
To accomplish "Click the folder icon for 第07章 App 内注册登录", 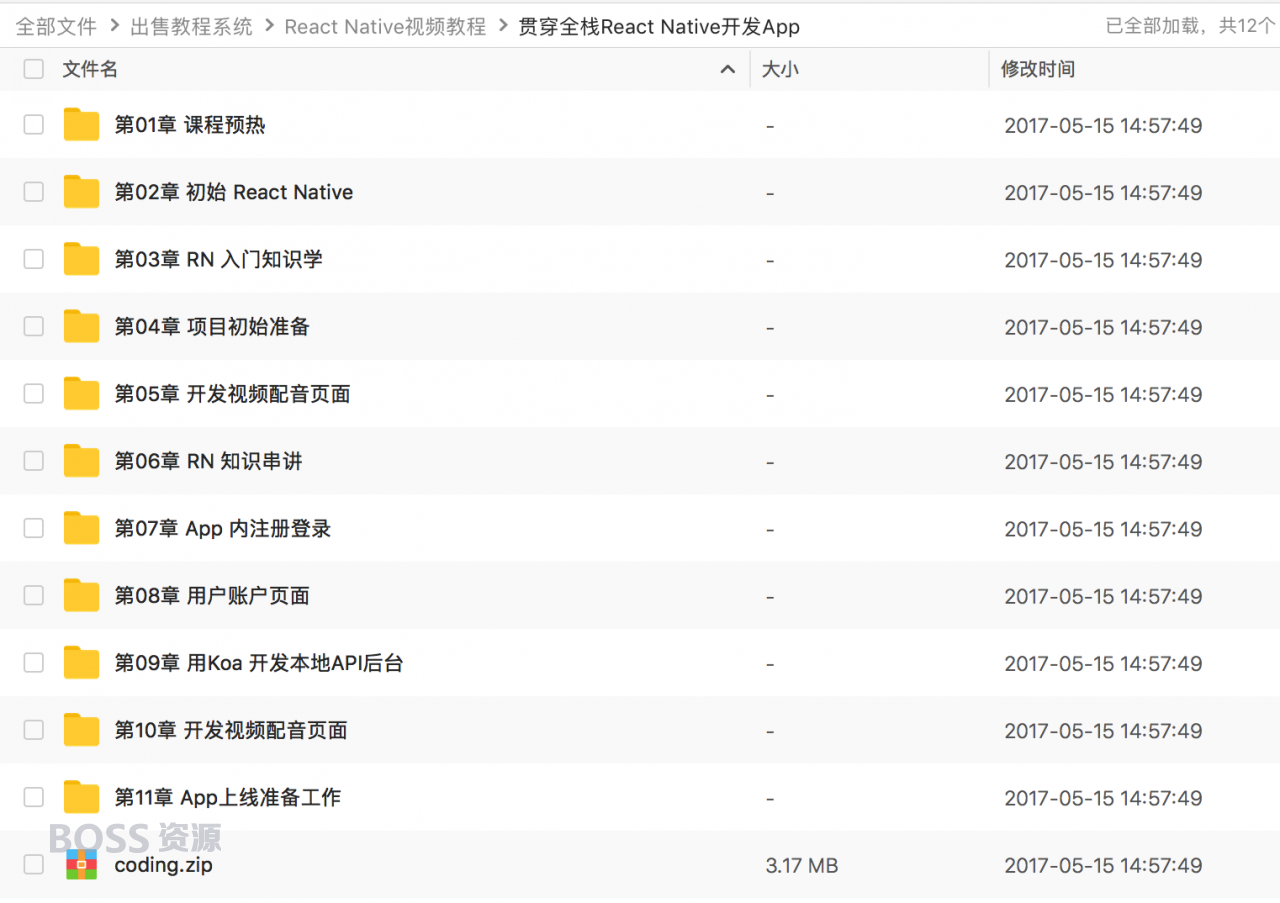I will pos(81,528).
